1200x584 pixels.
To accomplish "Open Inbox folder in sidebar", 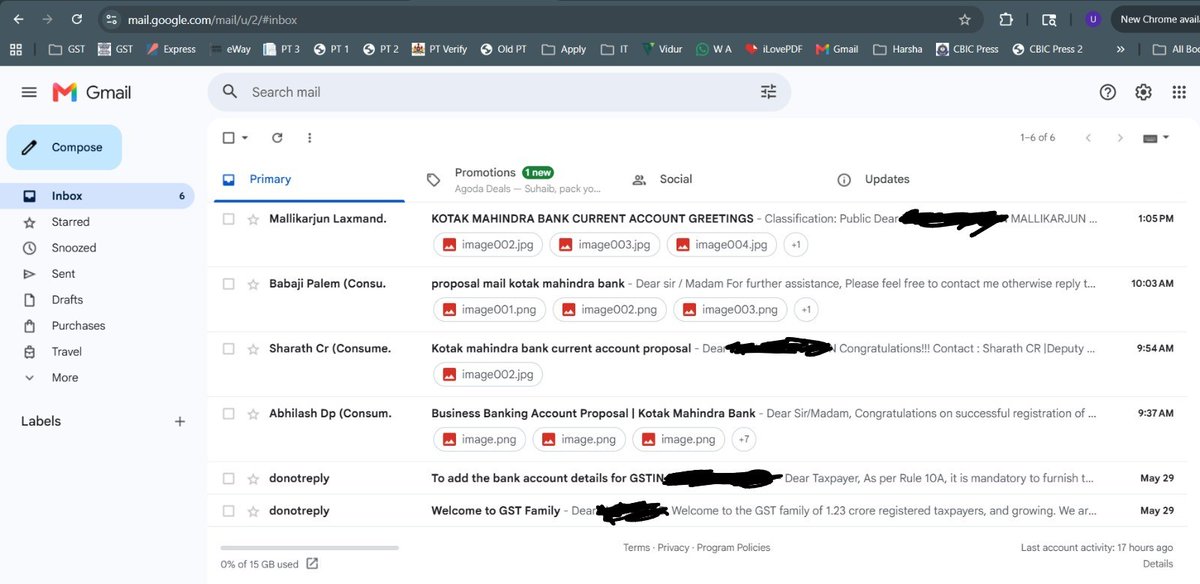I will tap(97, 196).
